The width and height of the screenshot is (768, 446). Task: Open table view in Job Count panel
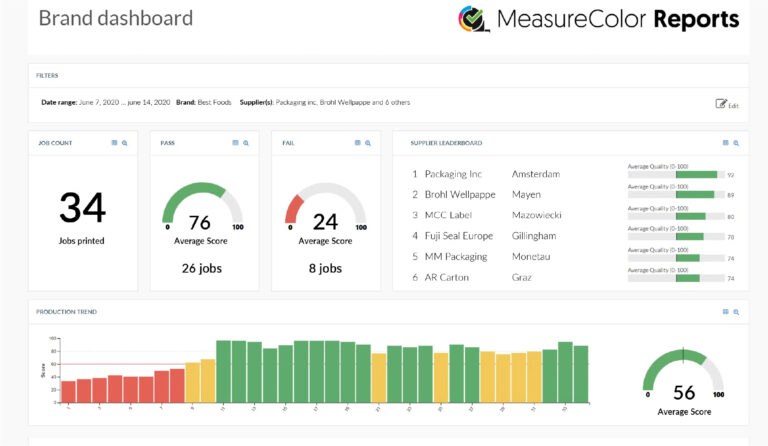click(114, 143)
